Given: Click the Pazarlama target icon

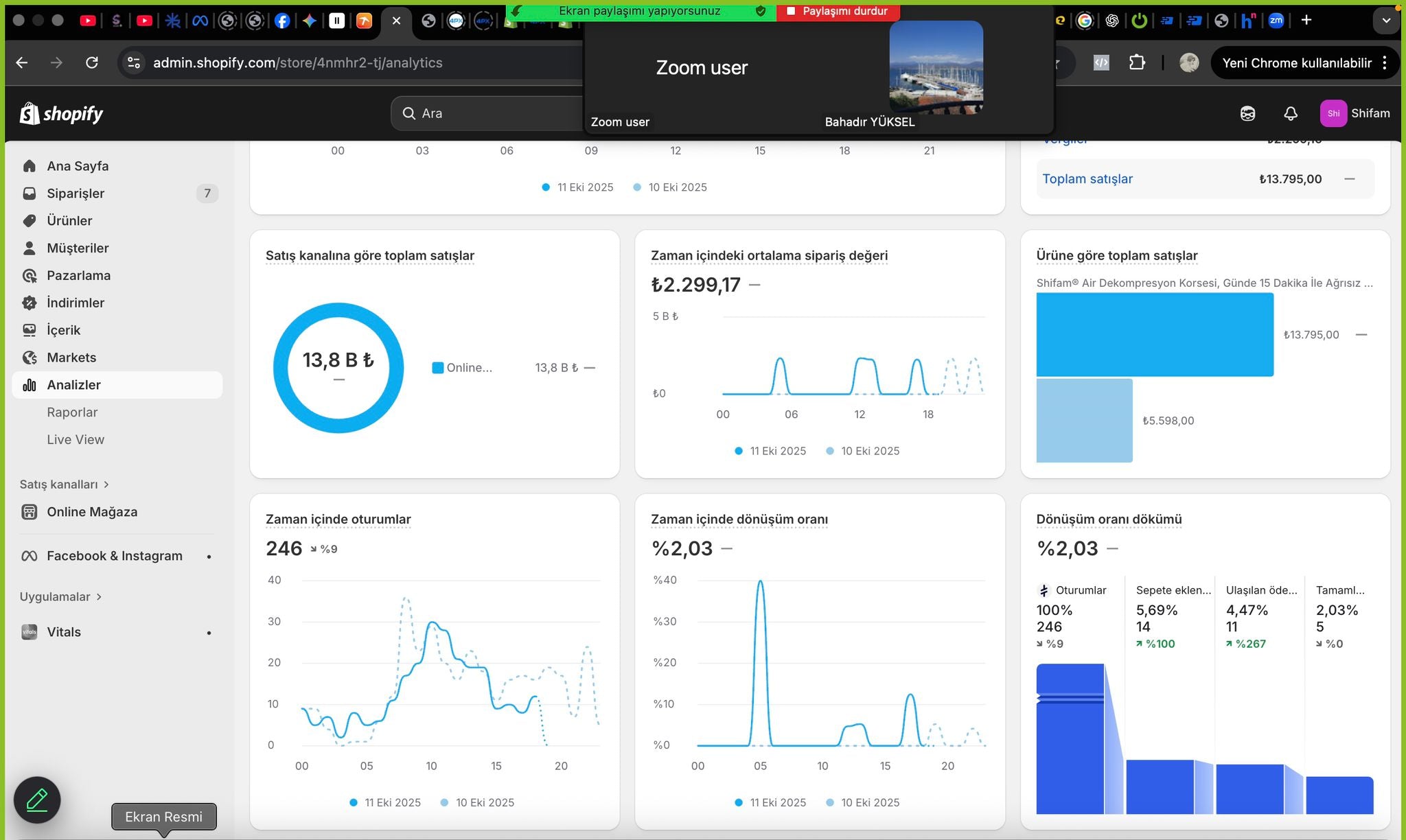Looking at the screenshot, I should pyautogui.click(x=29, y=276).
